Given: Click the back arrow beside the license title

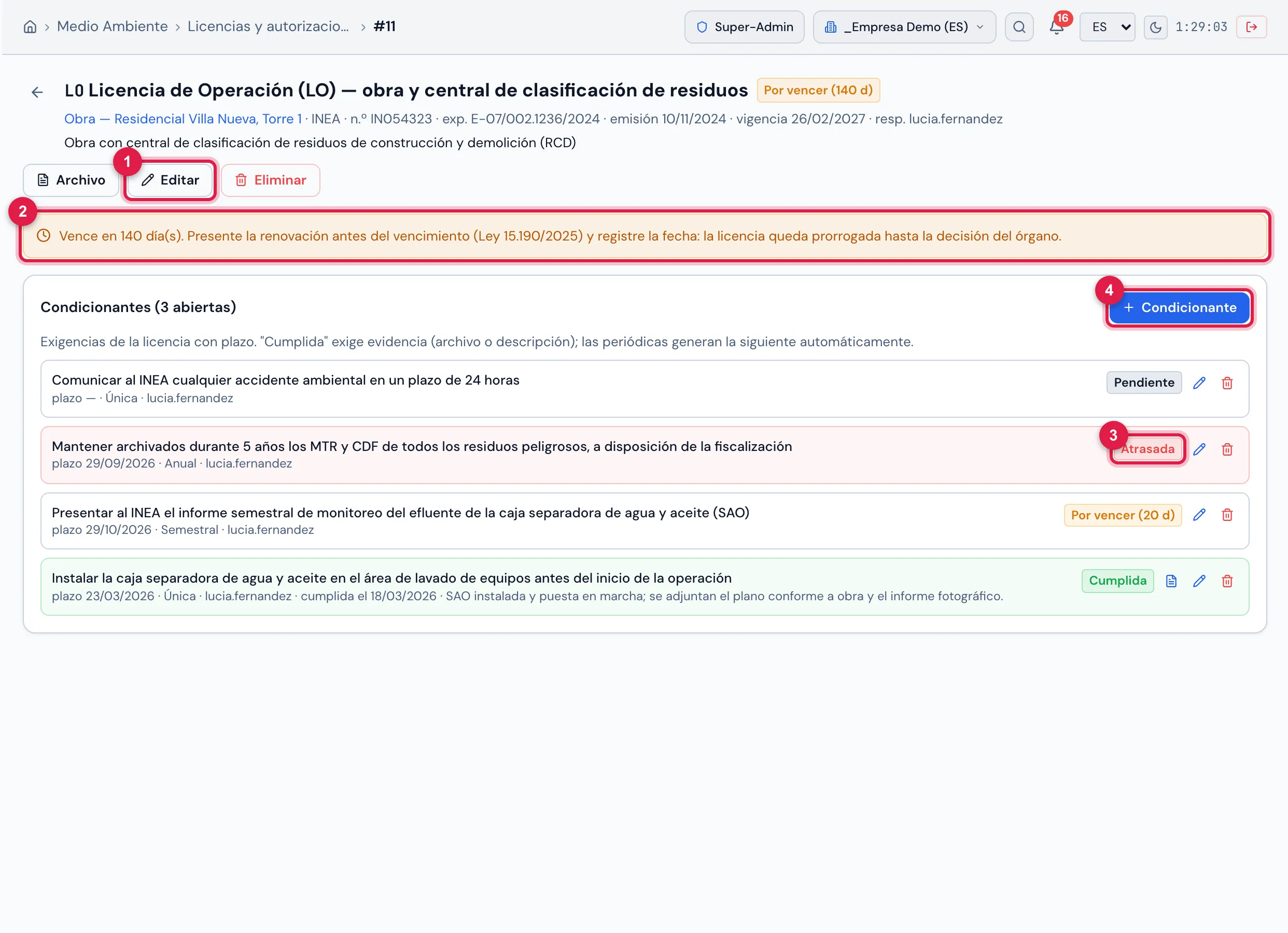Looking at the screenshot, I should click(37, 92).
